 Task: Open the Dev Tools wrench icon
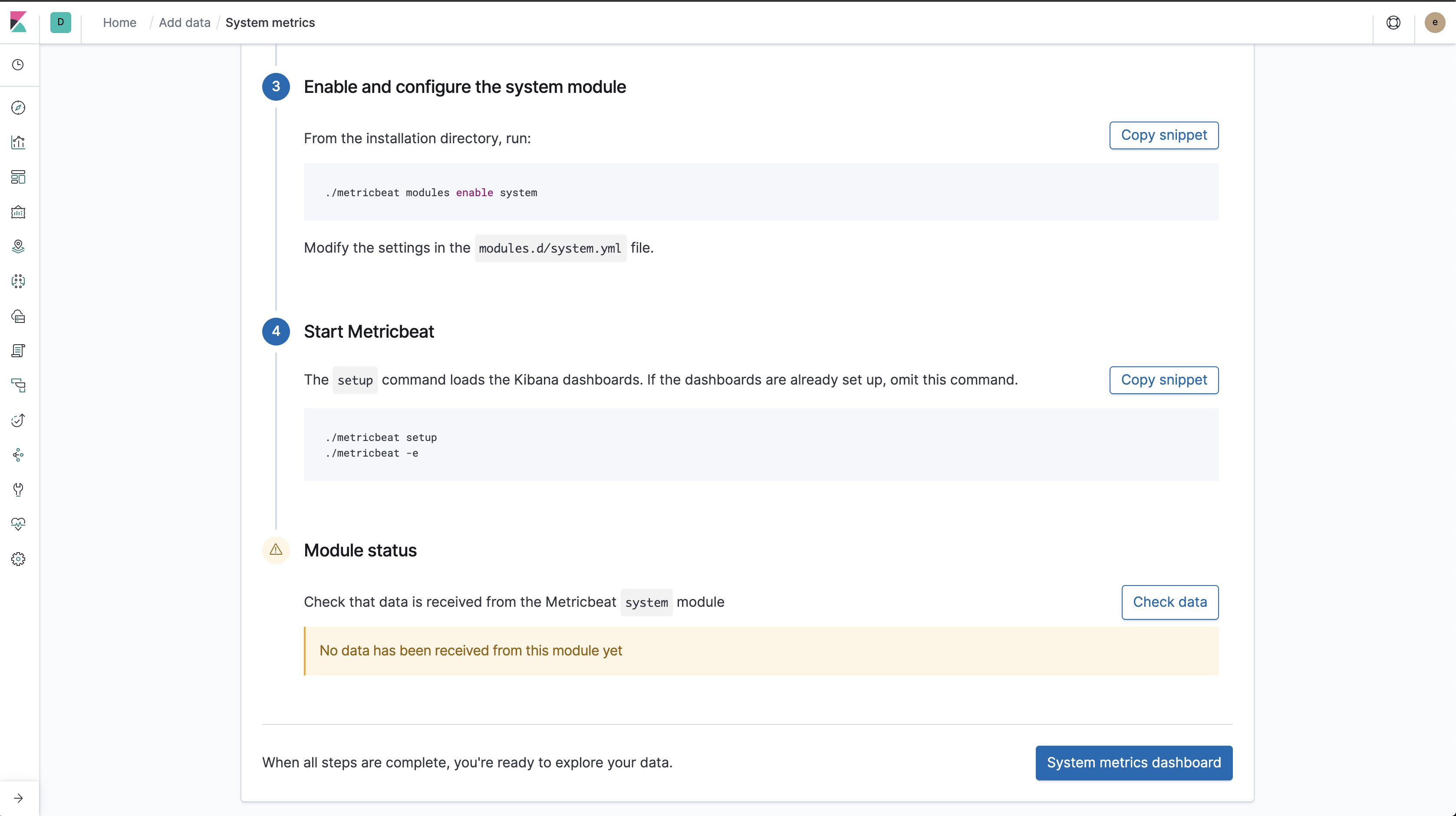[18, 489]
